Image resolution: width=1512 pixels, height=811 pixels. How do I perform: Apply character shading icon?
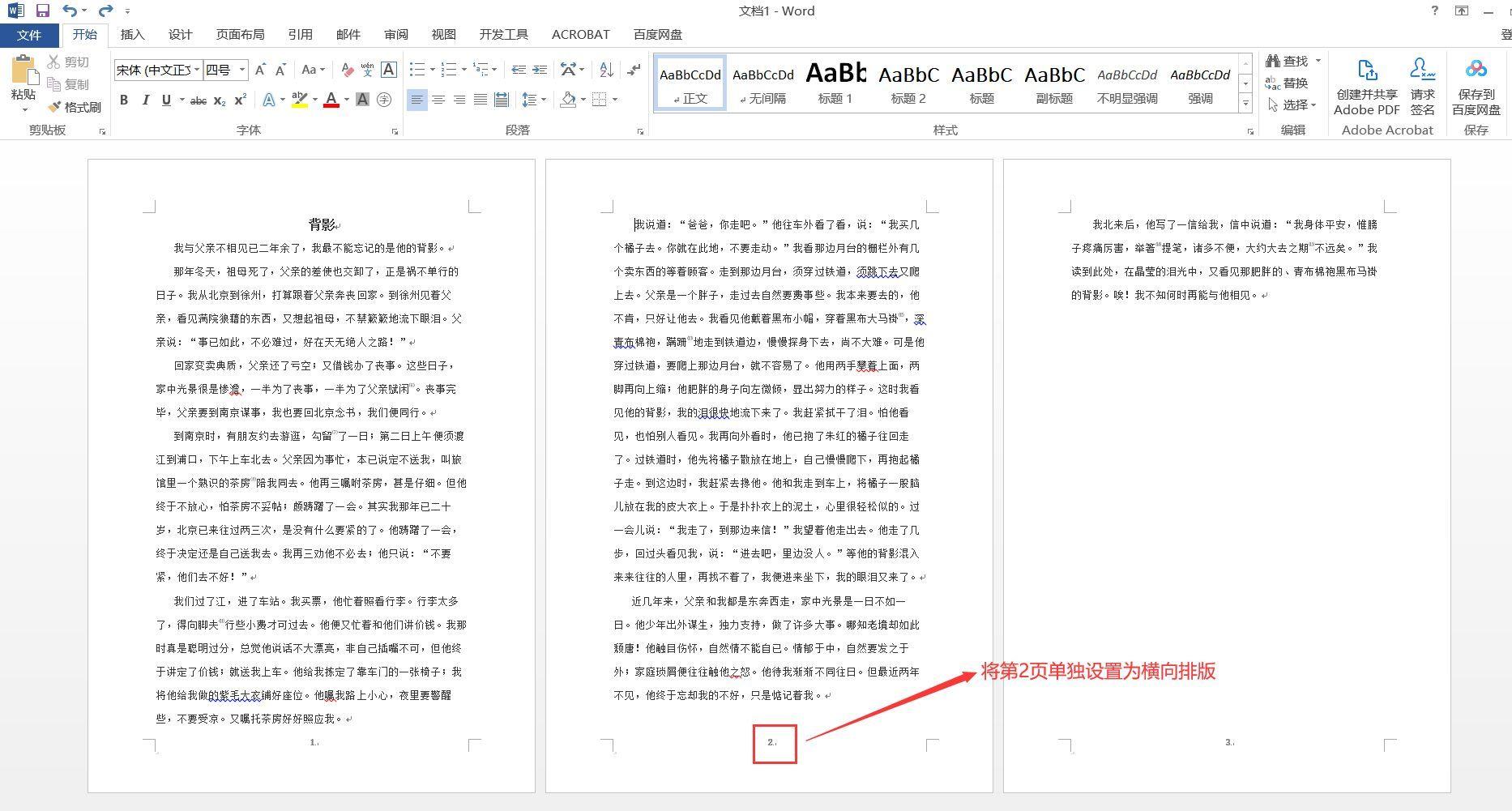click(x=362, y=100)
